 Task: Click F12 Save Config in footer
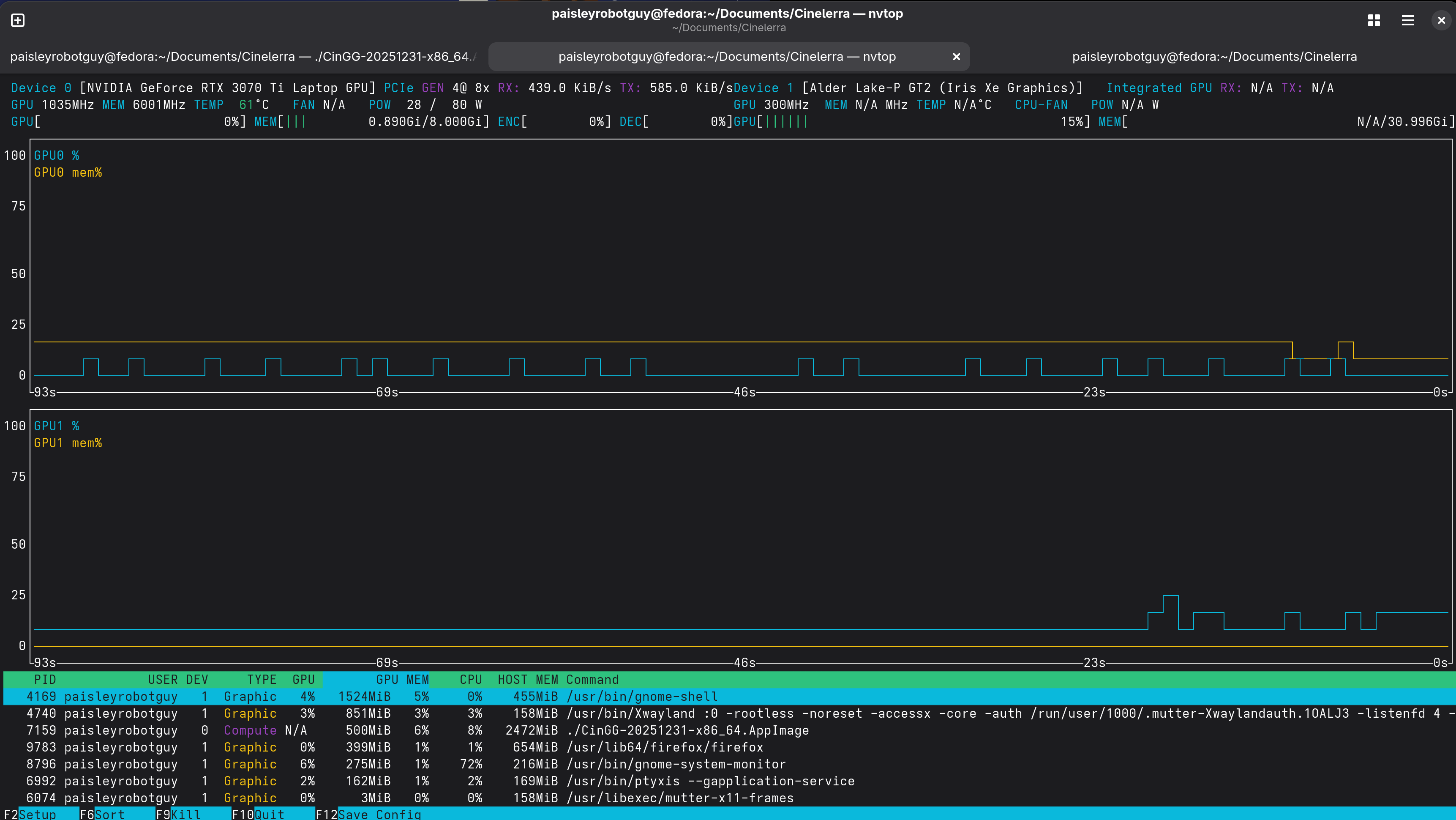pos(379,814)
